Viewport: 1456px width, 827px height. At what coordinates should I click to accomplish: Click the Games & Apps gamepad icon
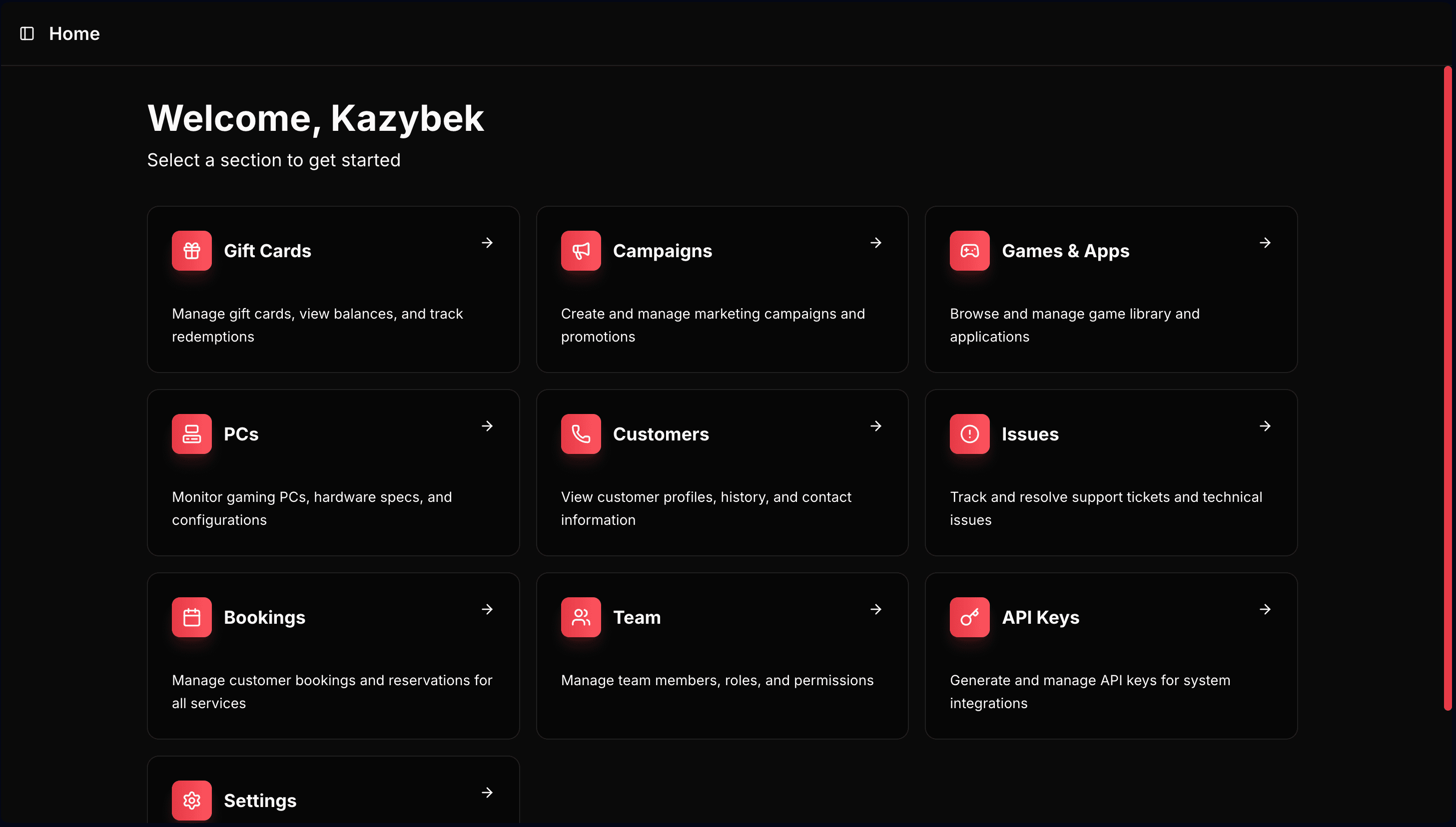click(x=969, y=251)
